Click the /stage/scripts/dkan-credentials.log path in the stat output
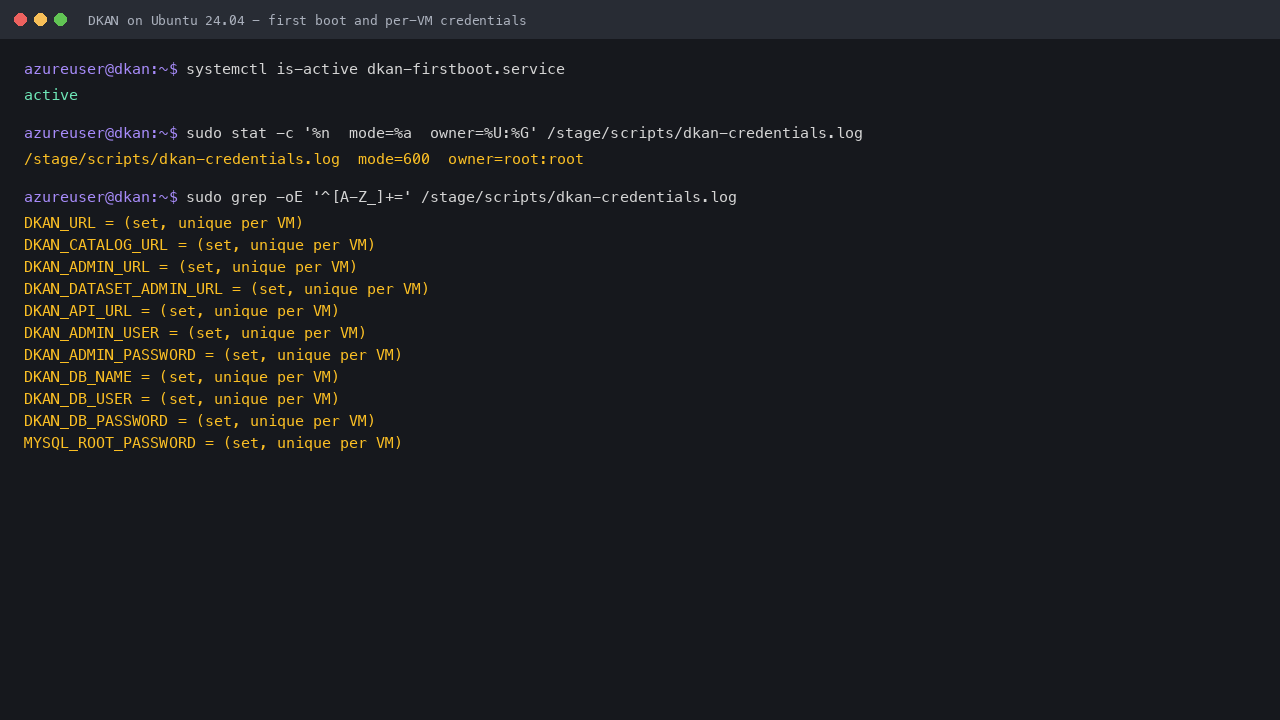 click(x=182, y=159)
